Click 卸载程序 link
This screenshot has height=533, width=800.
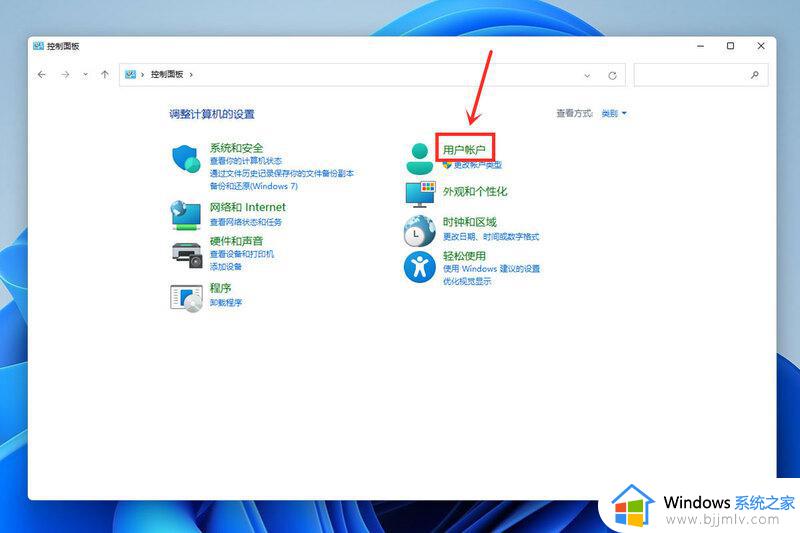226,302
